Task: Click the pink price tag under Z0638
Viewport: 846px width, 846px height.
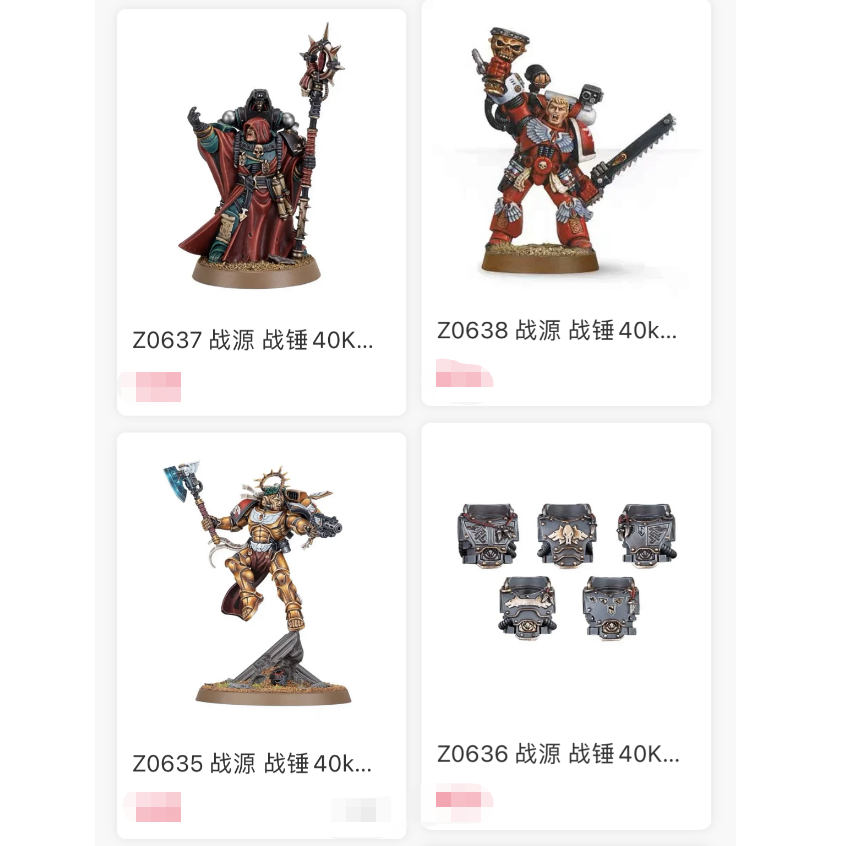Action: point(464,373)
